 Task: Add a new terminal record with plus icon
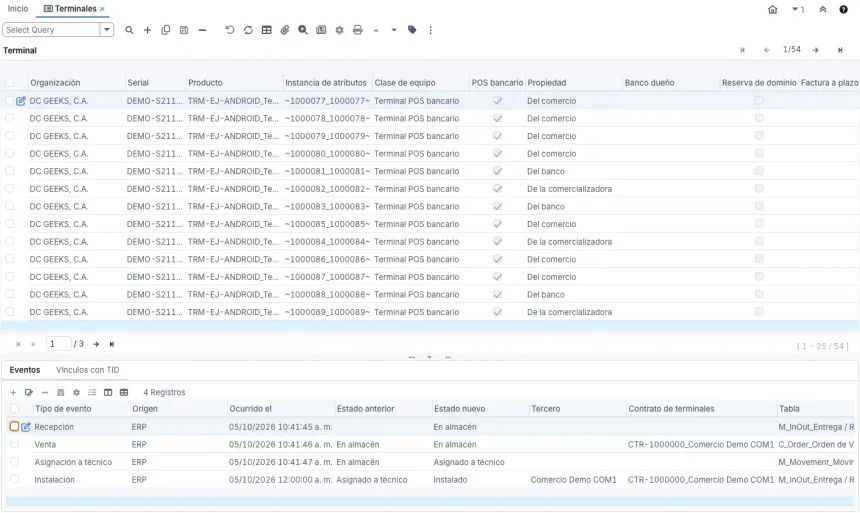click(148, 30)
